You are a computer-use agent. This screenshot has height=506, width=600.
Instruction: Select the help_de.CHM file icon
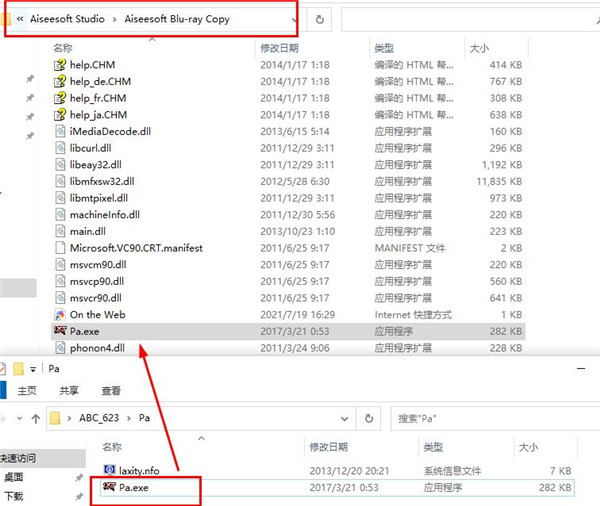60,82
